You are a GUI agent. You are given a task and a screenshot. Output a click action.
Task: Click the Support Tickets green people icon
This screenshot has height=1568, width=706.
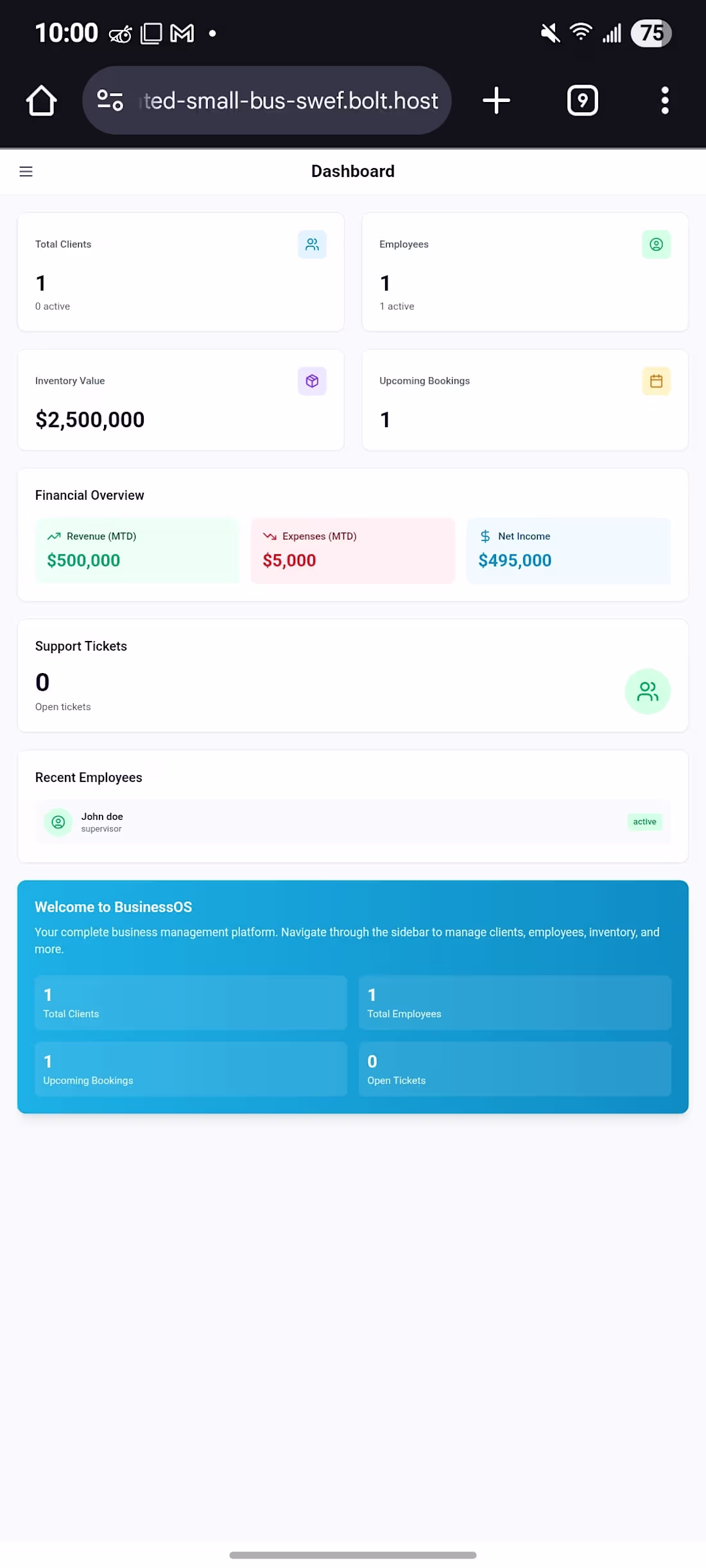tap(648, 692)
